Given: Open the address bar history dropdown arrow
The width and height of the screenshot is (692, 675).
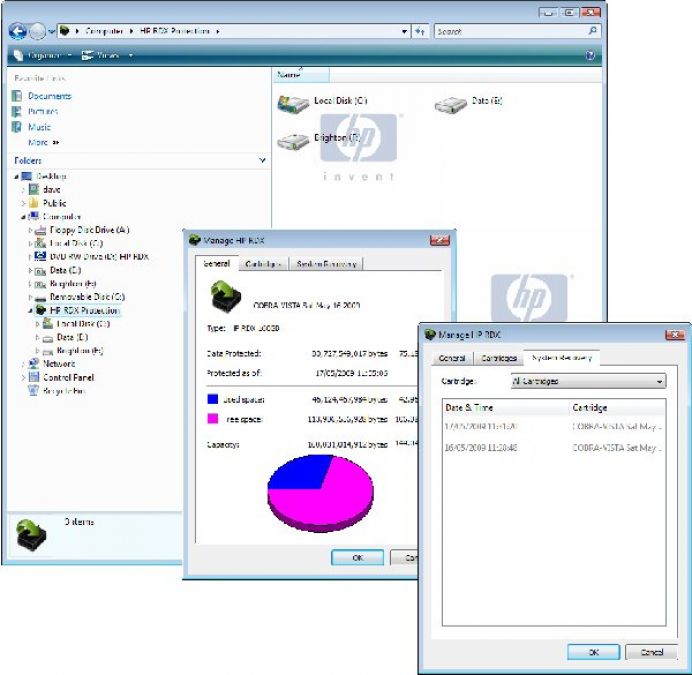Looking at the screenshot, I should point(404,32).
